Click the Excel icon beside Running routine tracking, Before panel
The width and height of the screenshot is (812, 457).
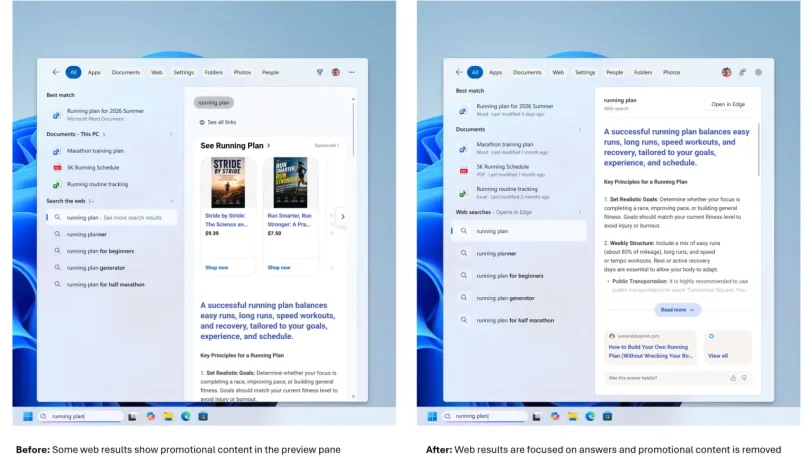[x=56, y=184]
